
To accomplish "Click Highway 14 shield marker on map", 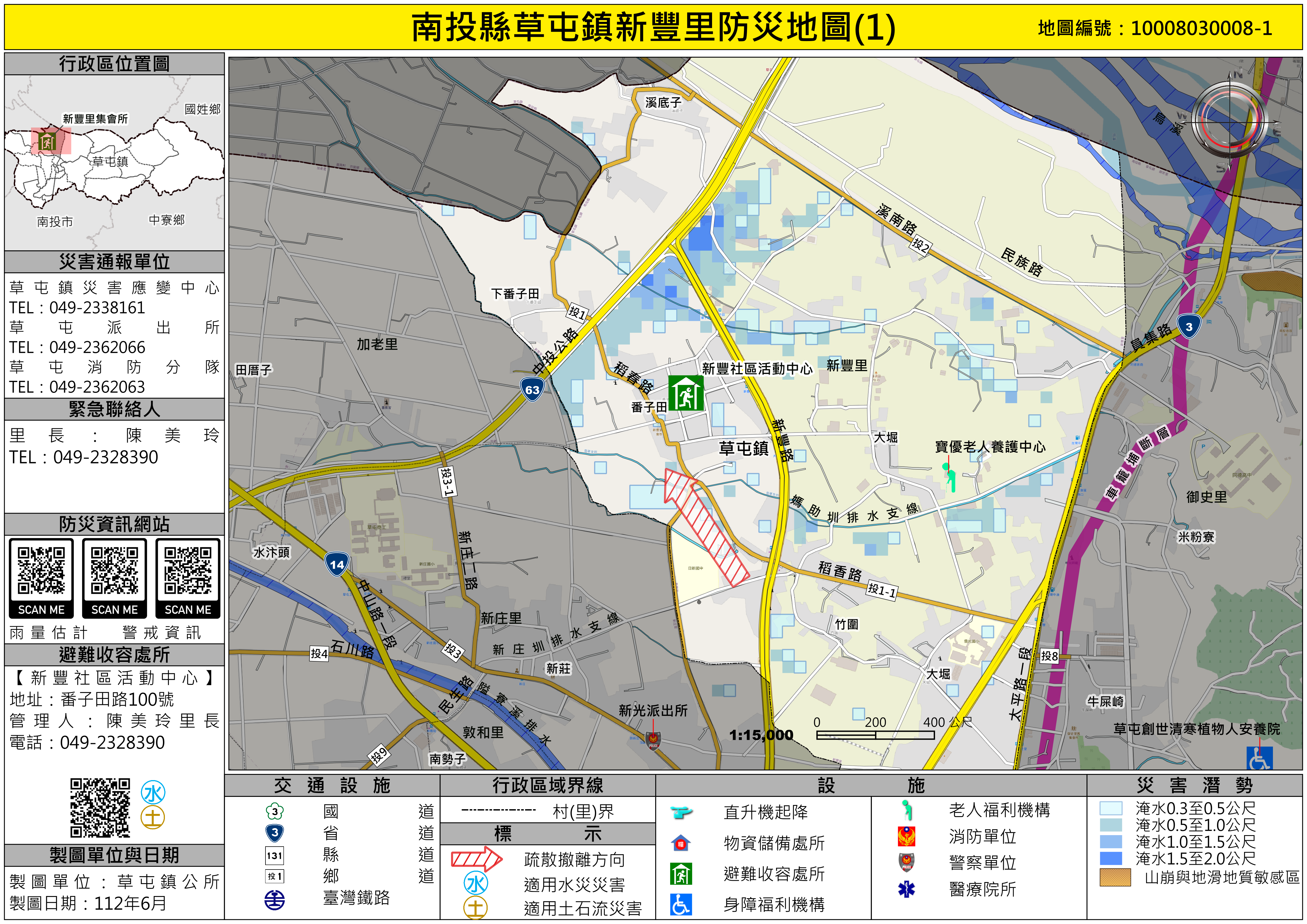I will click(x=336, y=564).
